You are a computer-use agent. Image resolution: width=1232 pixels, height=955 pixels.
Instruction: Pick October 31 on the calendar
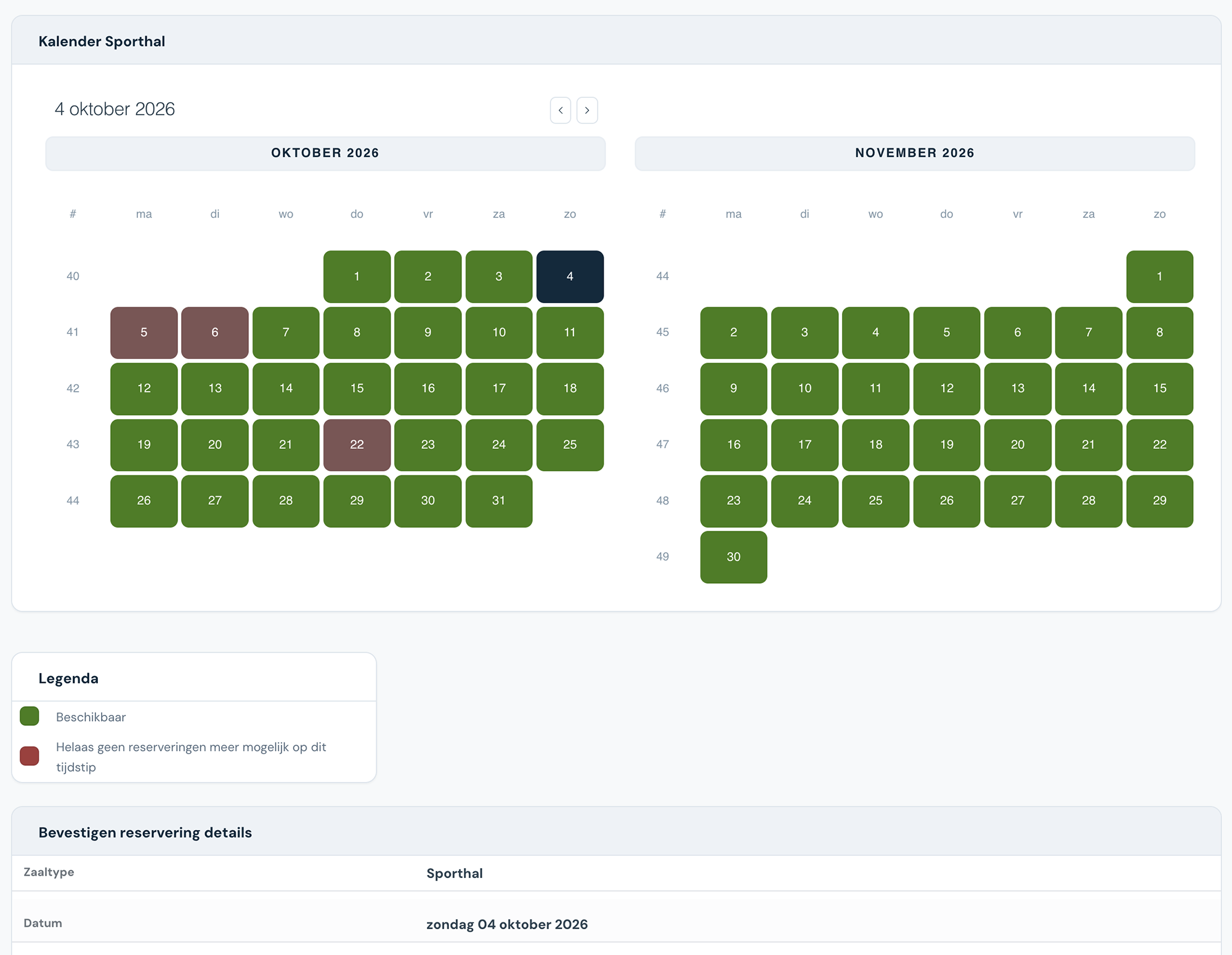coord(499,501)
